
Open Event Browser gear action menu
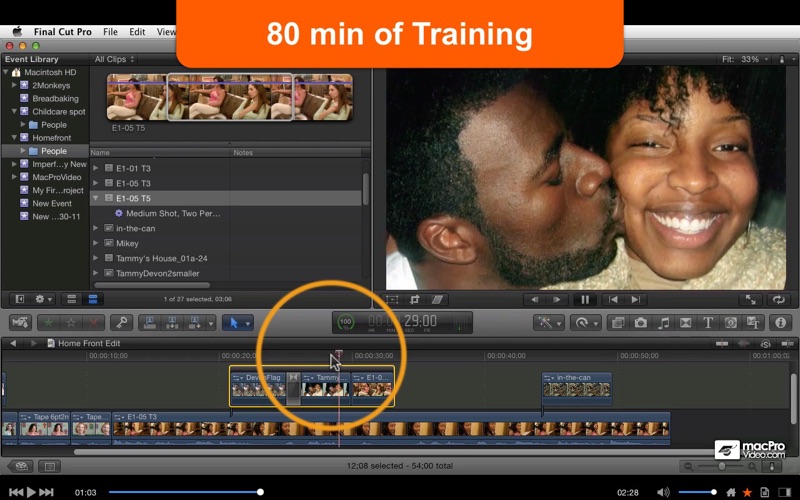coord(43,299)
